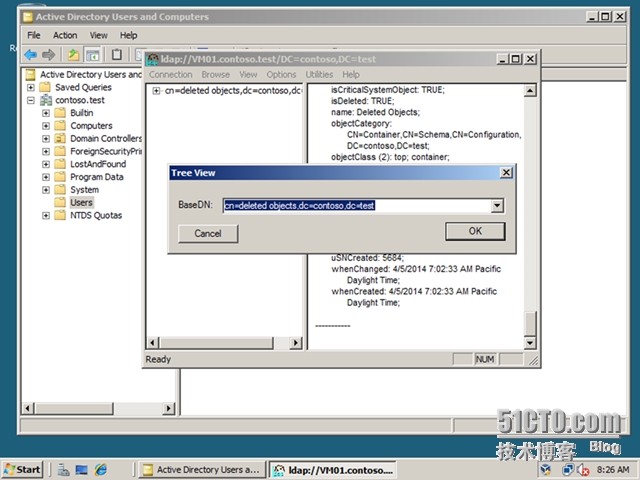The image size is (640, 480).
Task: Click the 'name: Deleted Objects;' line
Action: coord(375,112)
